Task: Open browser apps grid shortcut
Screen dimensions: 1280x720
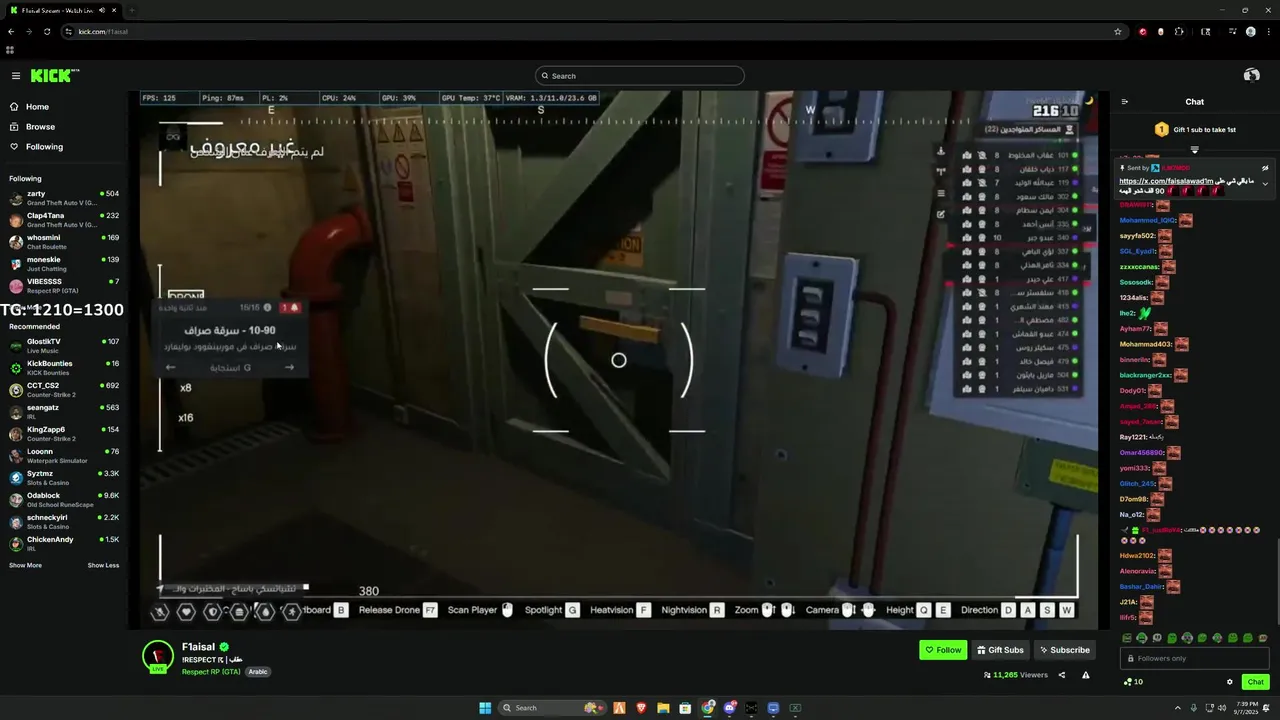Action: (10, 49)
